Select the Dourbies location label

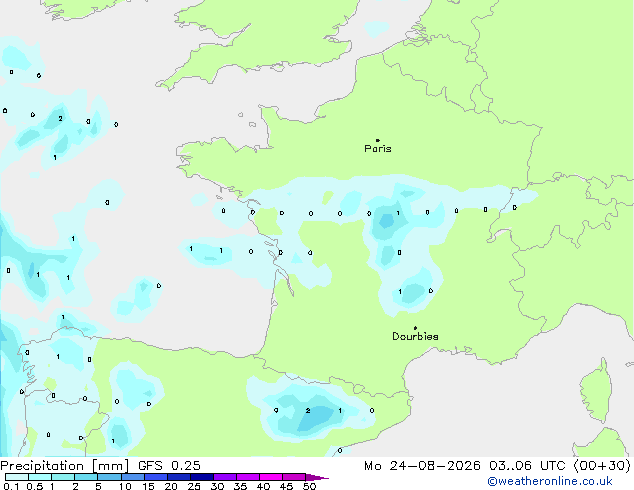pyautogui.click(x=415, y=336)
